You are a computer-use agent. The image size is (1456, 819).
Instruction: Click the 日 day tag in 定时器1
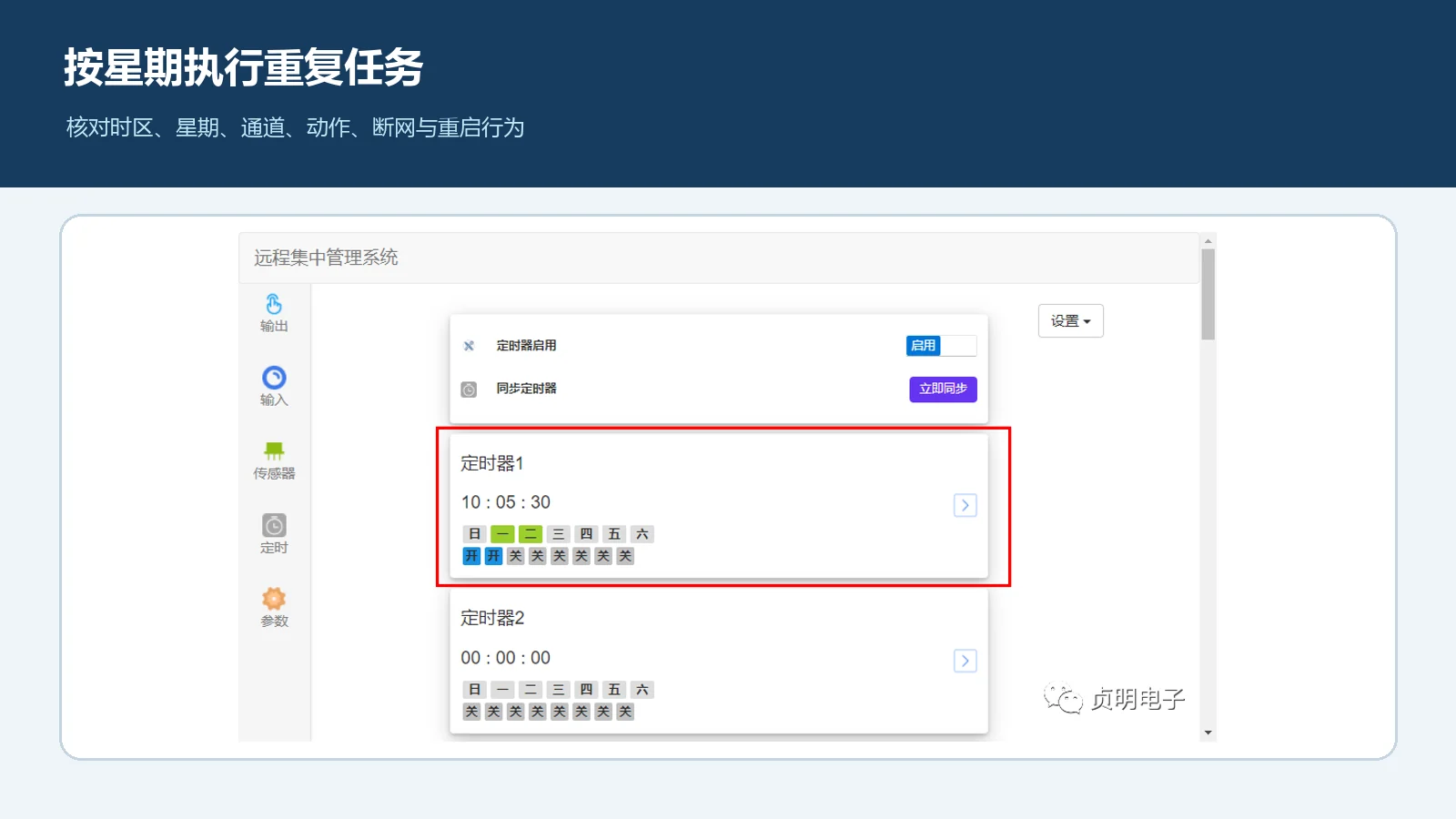[x=474, y=534]
